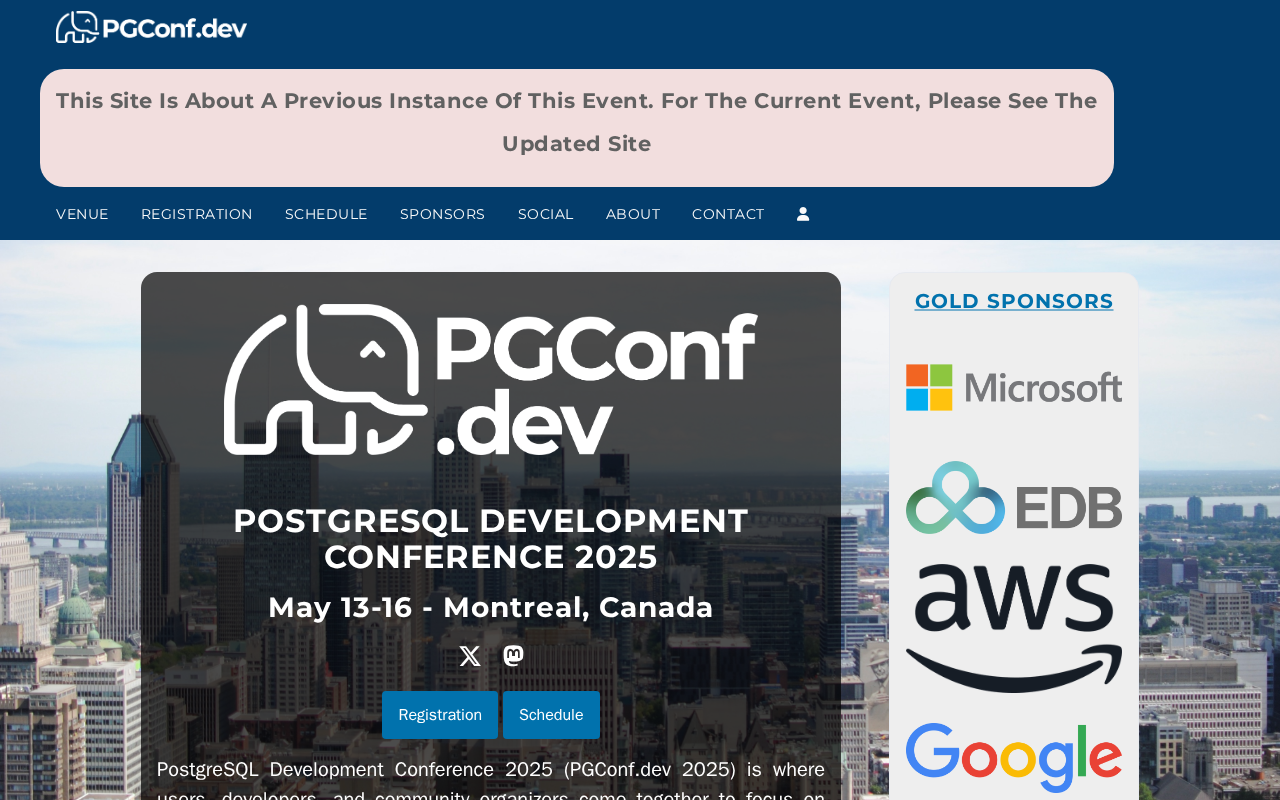
Task: Click the blue Registration button
Action: coord(440,715)
